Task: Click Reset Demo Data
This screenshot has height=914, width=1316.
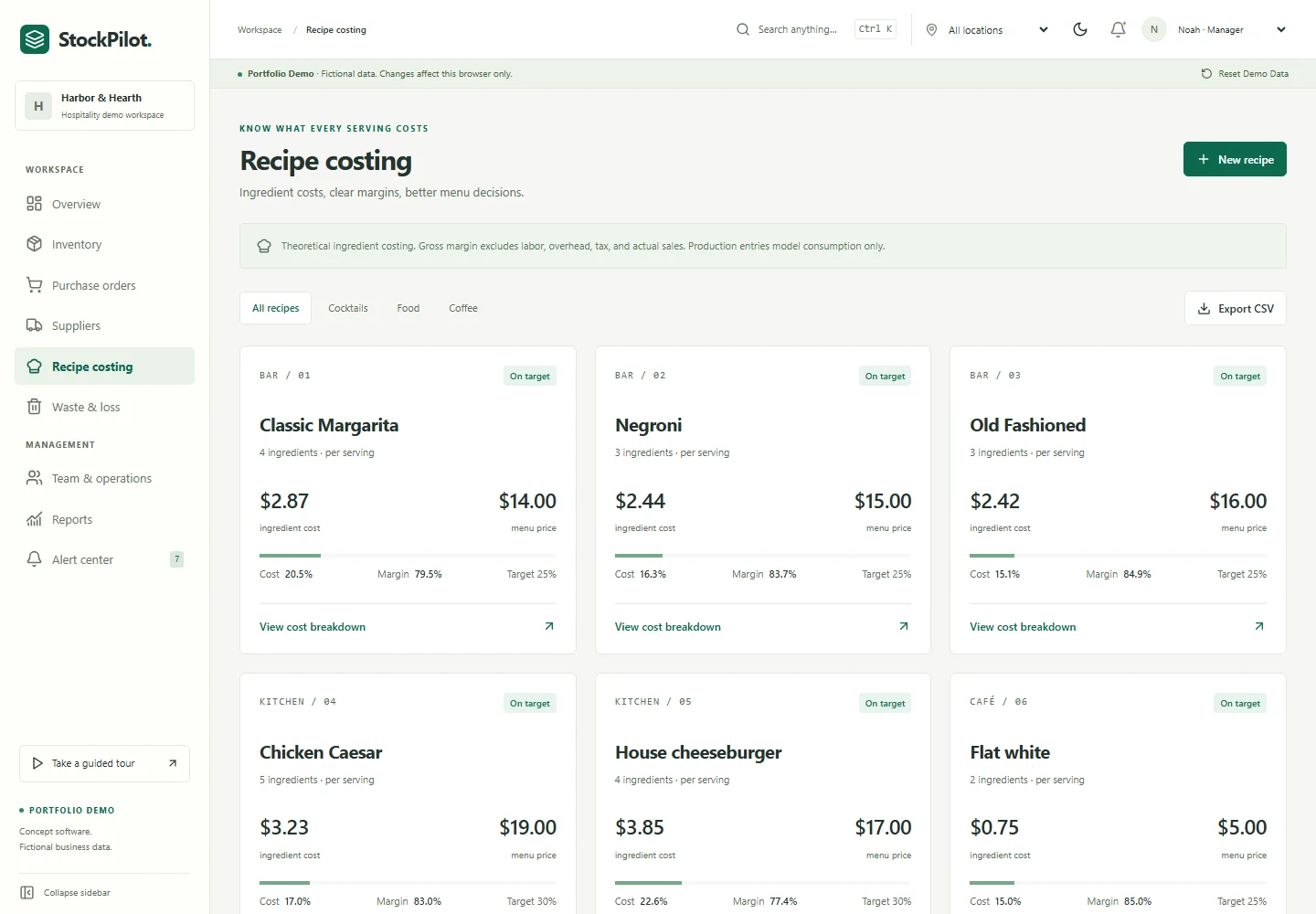Action: pyautogui.click(x=1245, y=73)
